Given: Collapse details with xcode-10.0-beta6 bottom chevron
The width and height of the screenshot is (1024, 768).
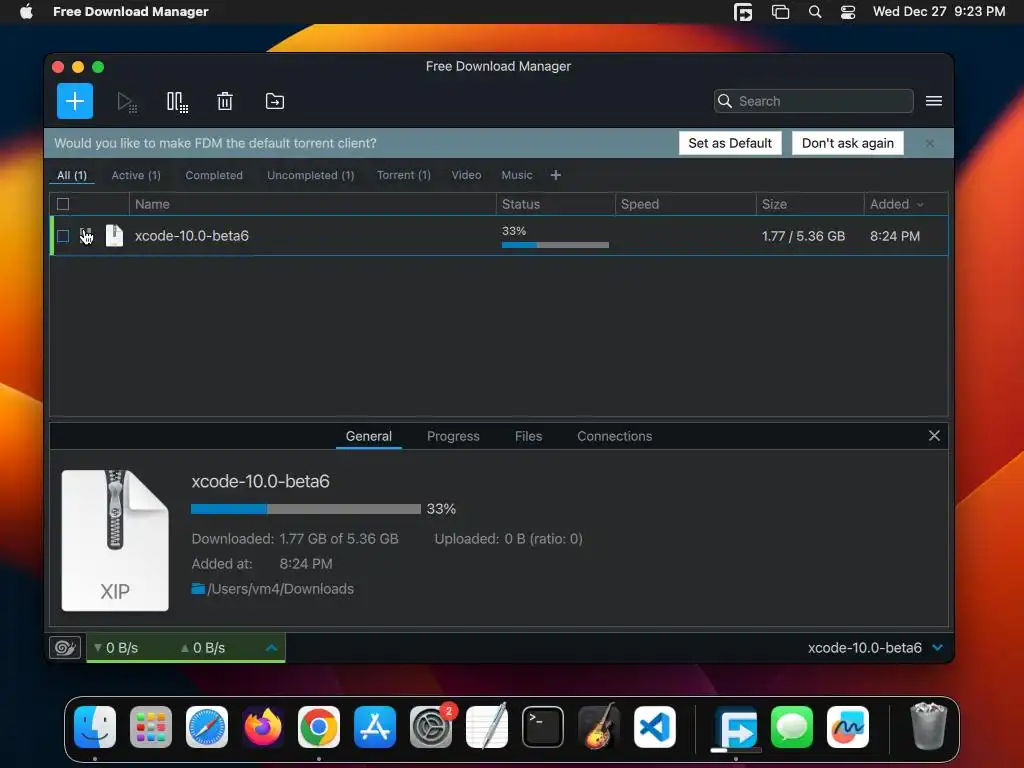Looking at the screenshot, I should [x=938, y=647].
